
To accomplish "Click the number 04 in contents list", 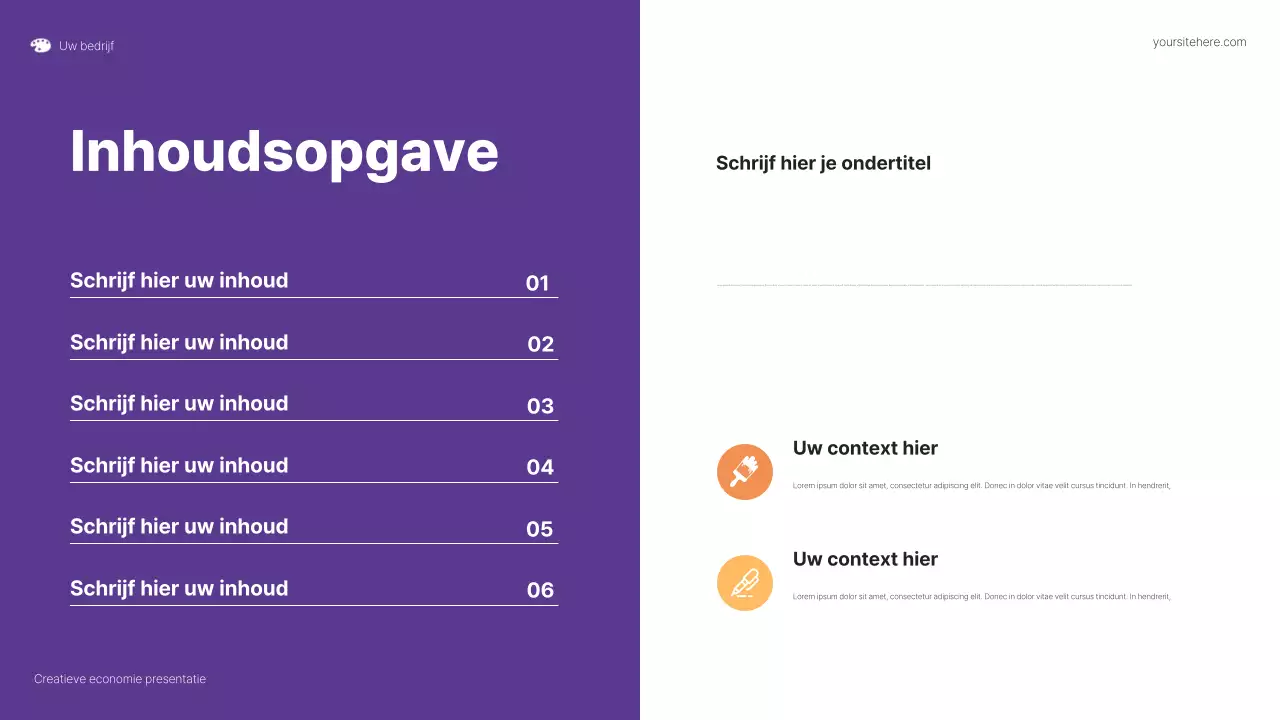I will click(540, 467).
